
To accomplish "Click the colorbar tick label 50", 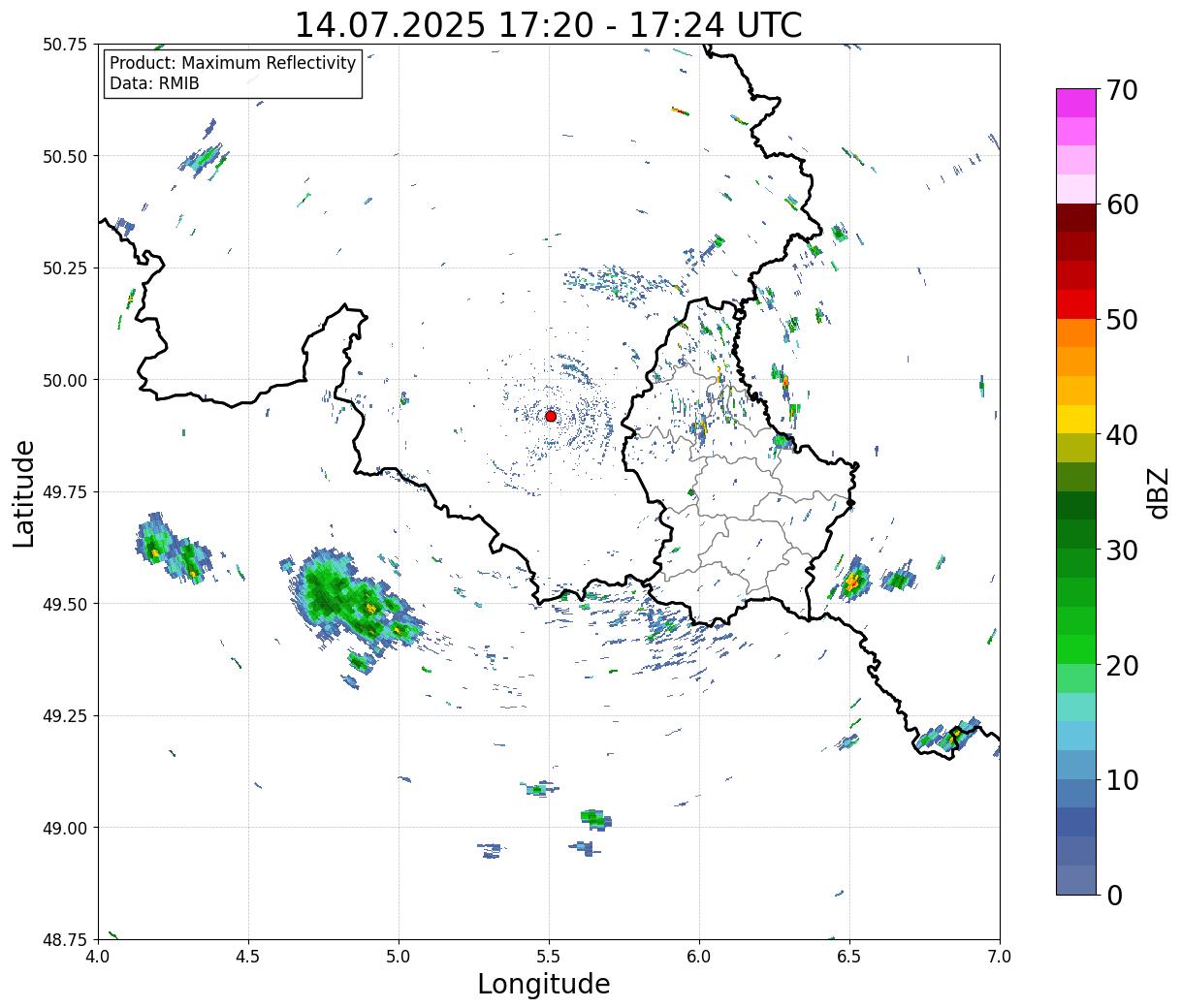I will click(x=1121, y=320).
